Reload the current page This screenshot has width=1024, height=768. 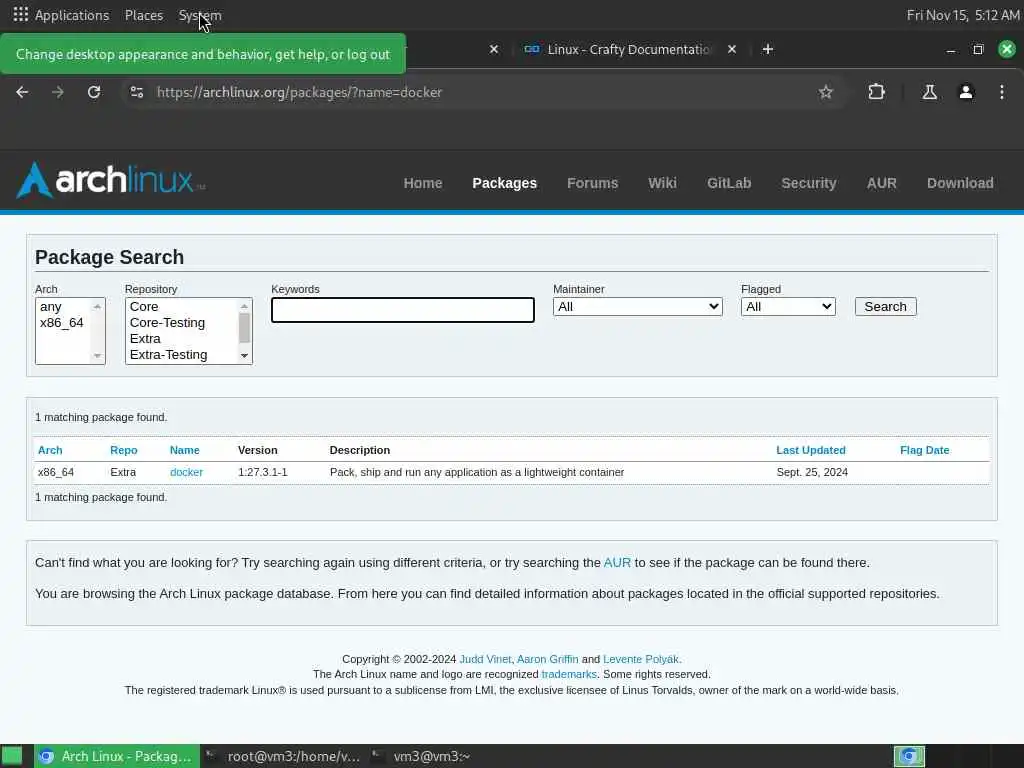coord(94,92)
